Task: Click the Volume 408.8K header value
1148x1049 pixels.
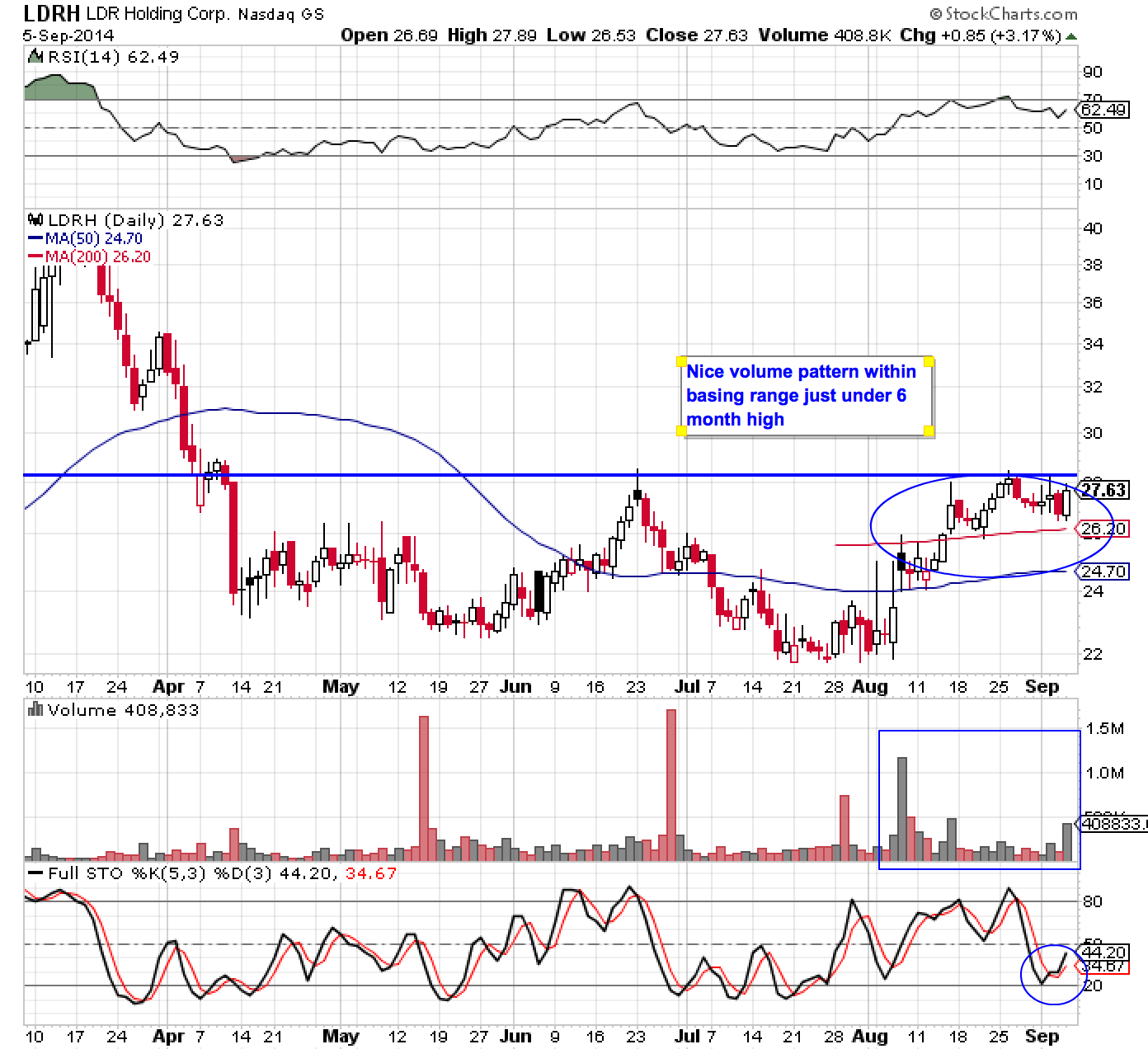Action: click(823, 35)
